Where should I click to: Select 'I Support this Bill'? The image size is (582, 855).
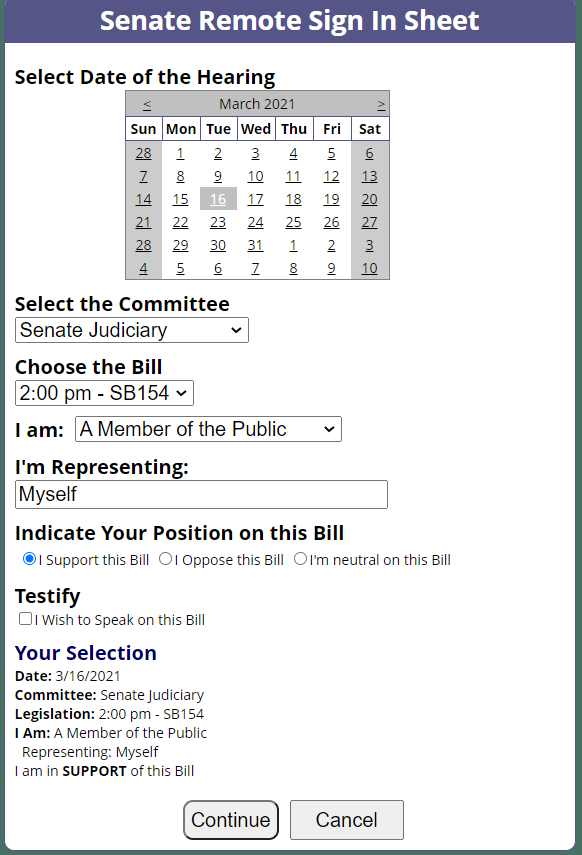pos(29,558)
